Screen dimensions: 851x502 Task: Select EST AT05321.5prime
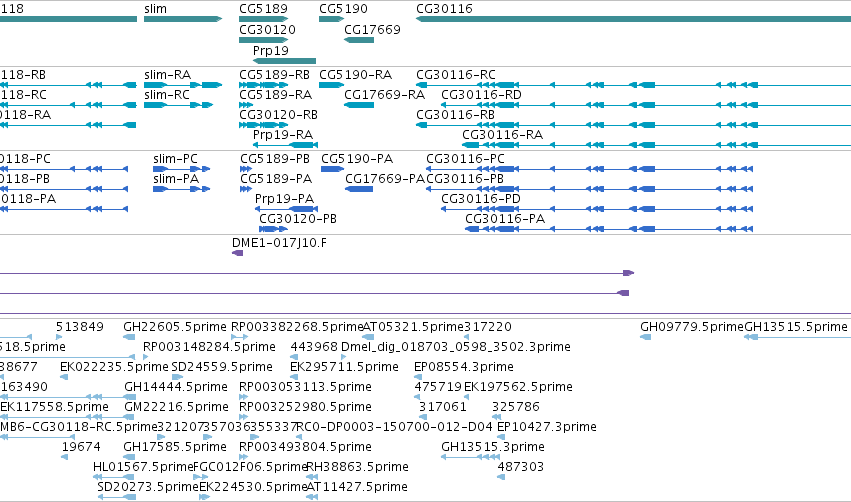point(413,327)
